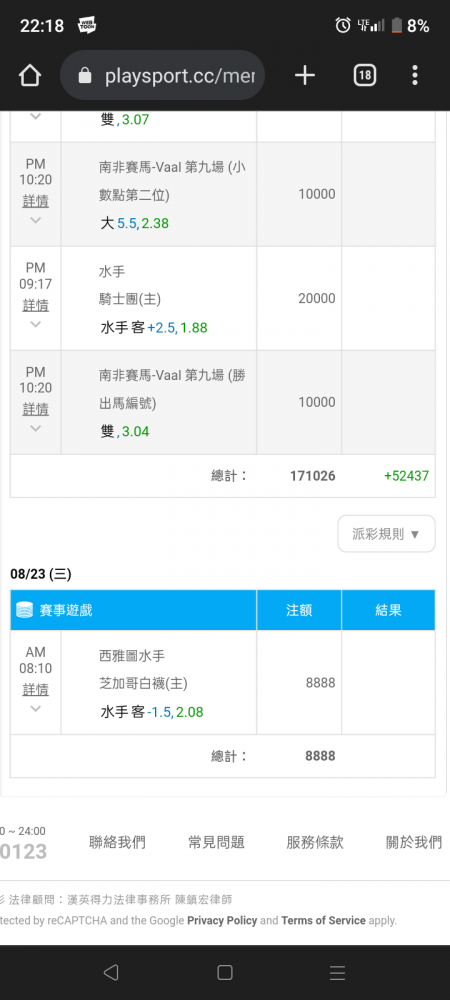
Task: Tap the lock icon in address bar
Action: [85, 77]
